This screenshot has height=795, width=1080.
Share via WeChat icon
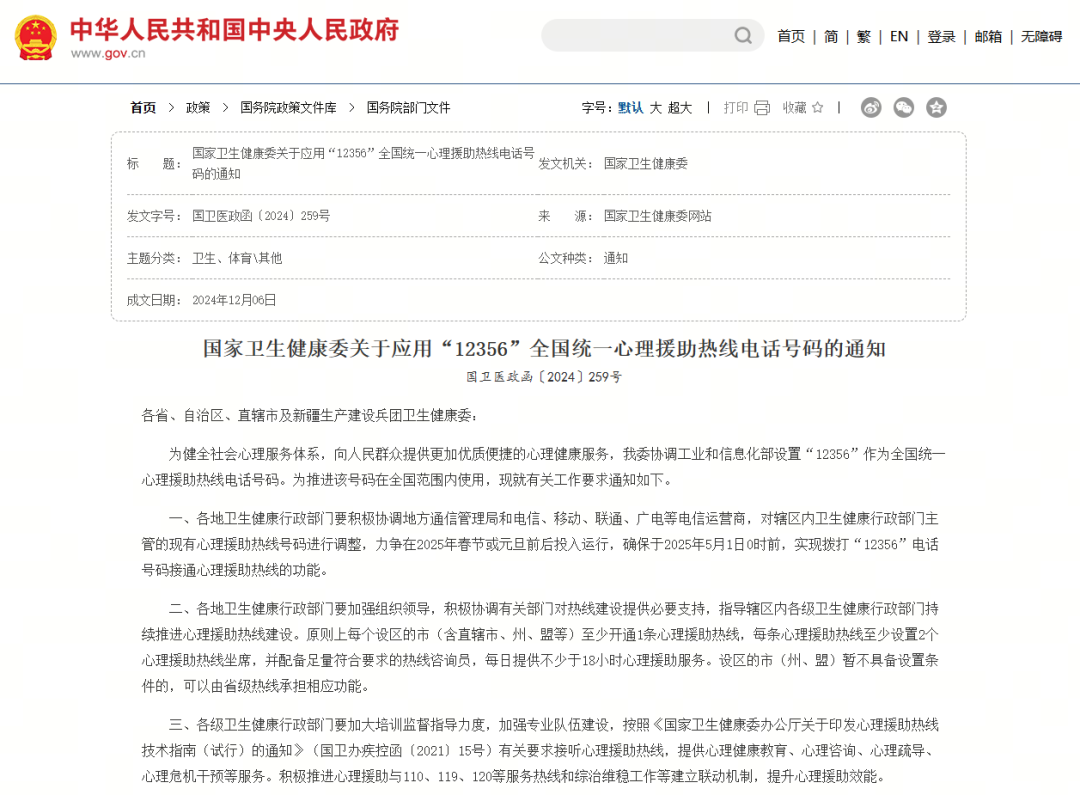[x=904, y=107]
